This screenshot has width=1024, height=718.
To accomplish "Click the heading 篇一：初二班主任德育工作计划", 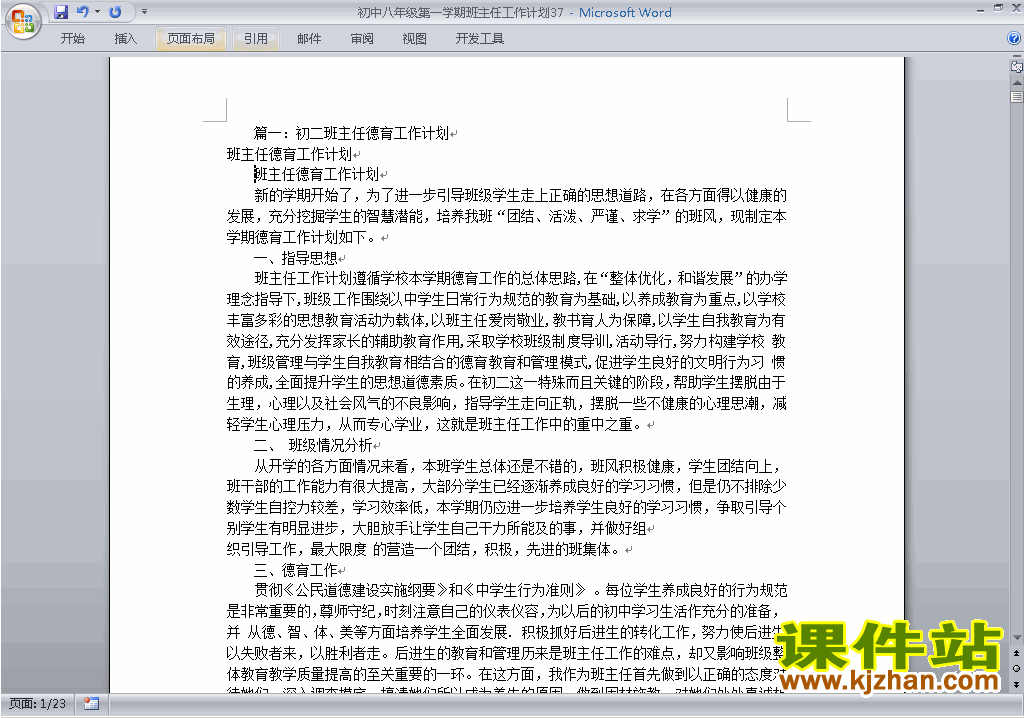I will point(351,133).
